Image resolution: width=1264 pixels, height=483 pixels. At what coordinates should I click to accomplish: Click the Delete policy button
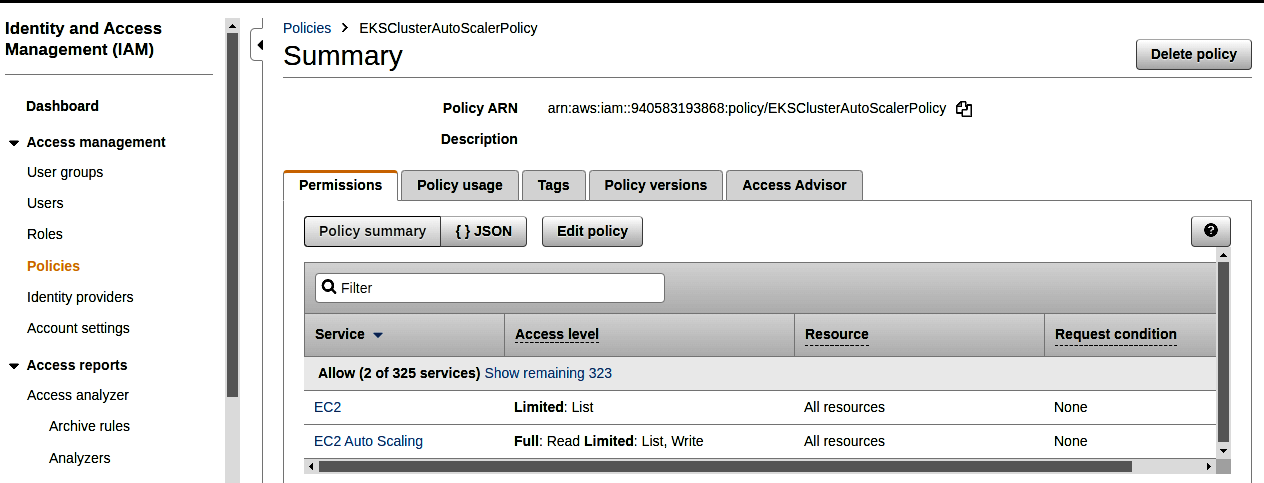1194,54
